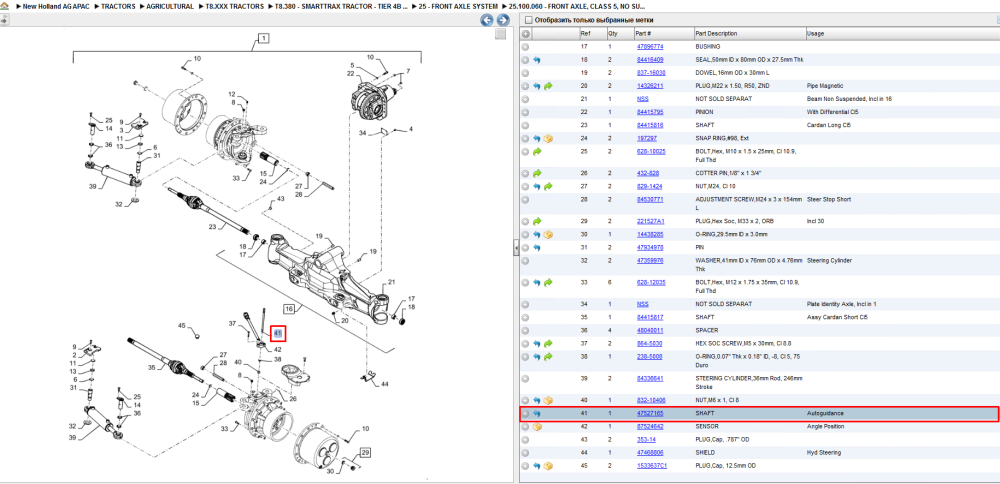The height and width of the screenshot is (484, 1000).
Task: Click blue arrow icon for Ref 24 snap ring
Action: (536, 138)
